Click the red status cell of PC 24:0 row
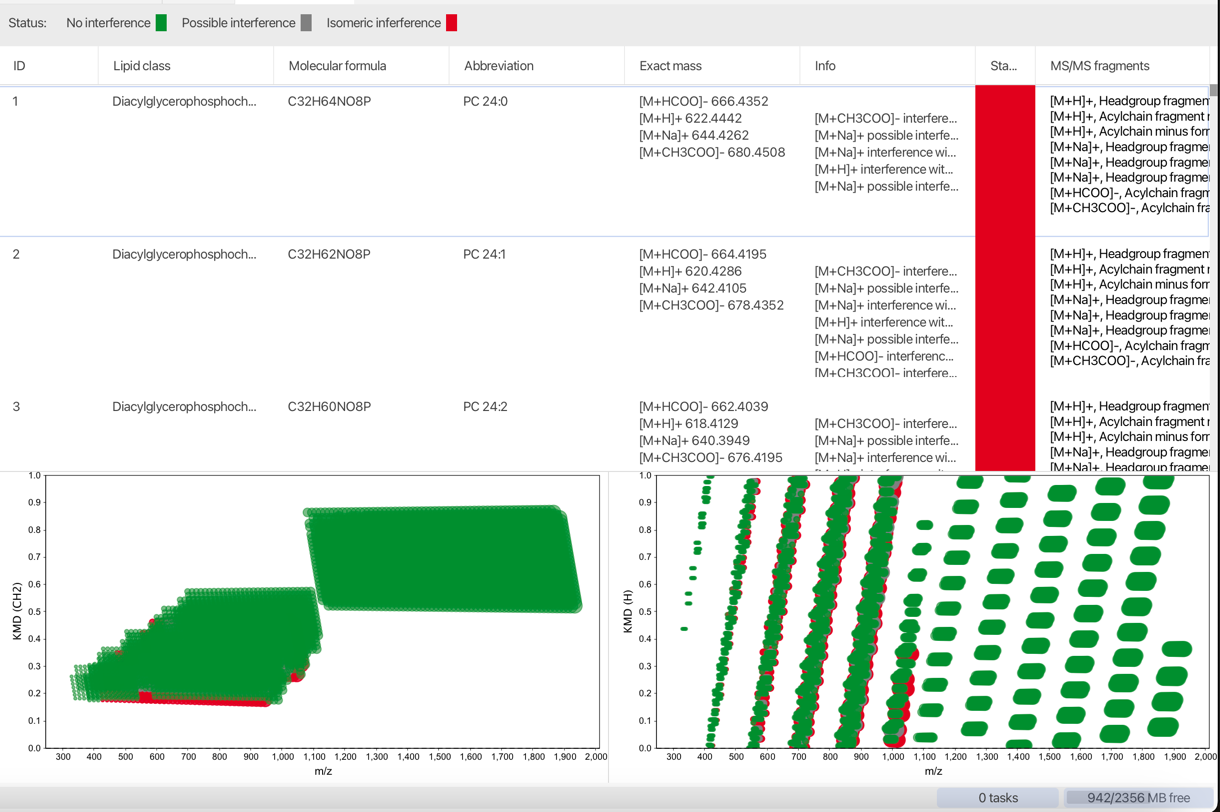This screenshot has width=1220, height=812. 1005,161
